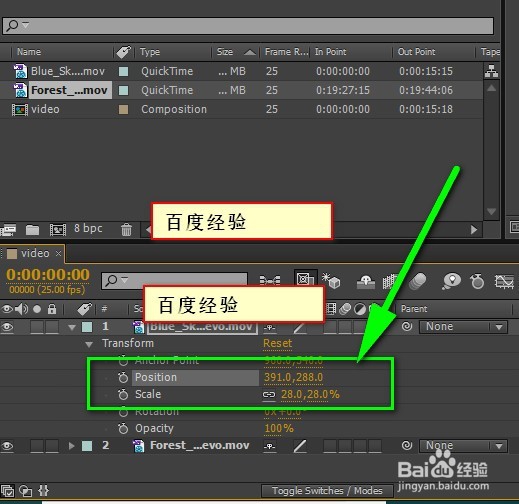The height and width of the screenshot is (504, 519).
Task: Toggle Live Update button
Action: point(305,279)
